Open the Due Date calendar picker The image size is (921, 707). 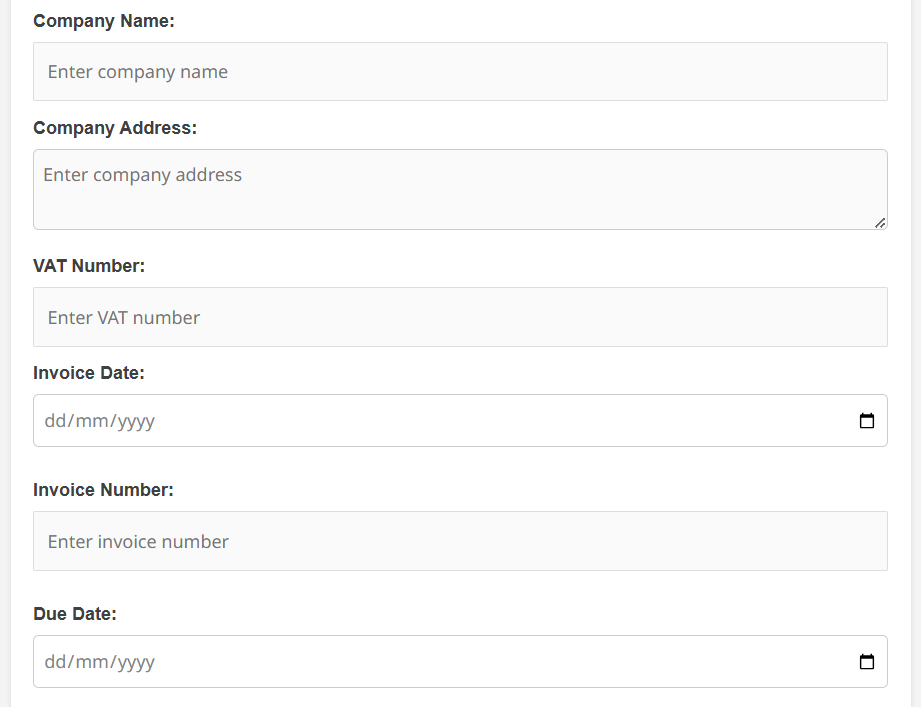867,662
